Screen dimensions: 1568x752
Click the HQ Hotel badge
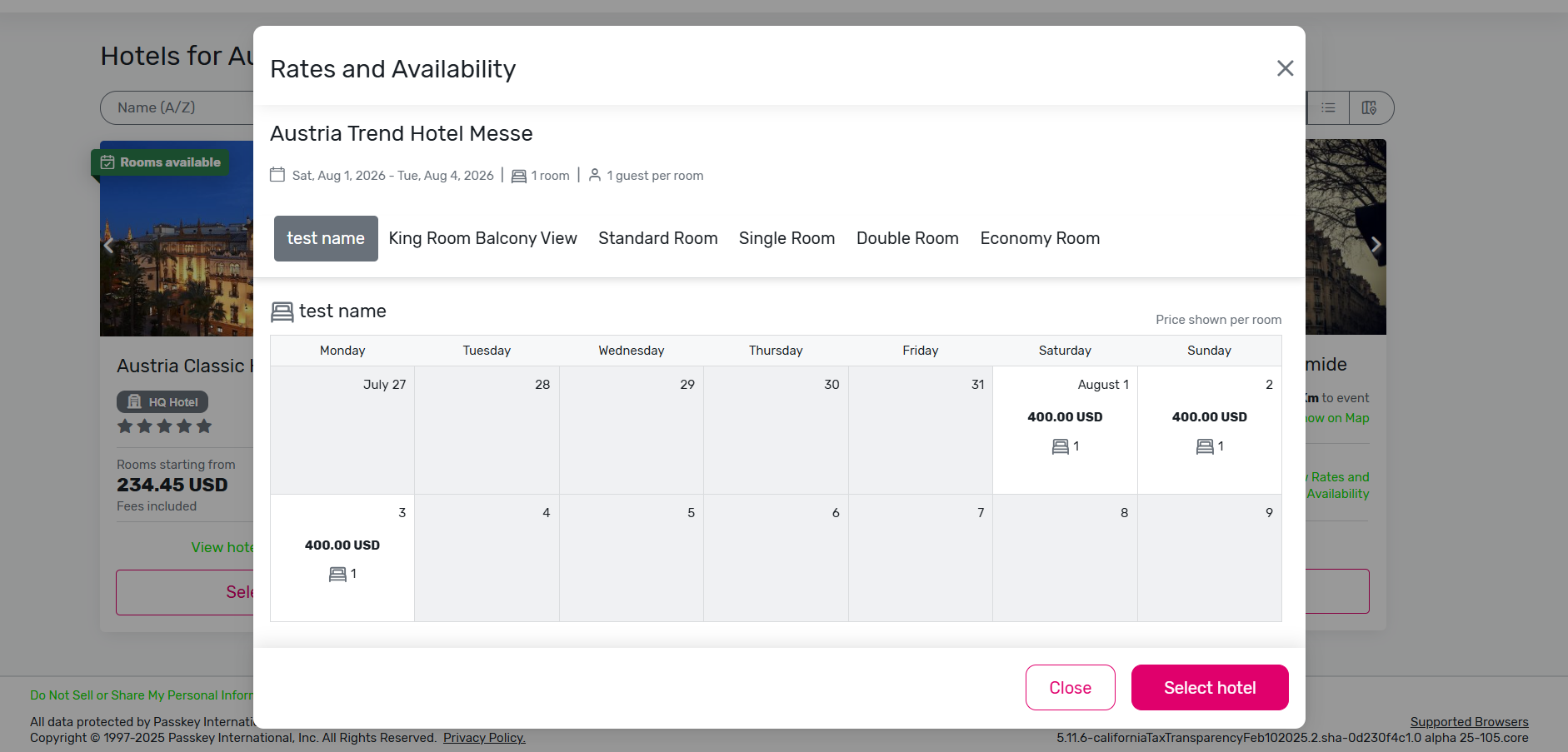point(162,402)
